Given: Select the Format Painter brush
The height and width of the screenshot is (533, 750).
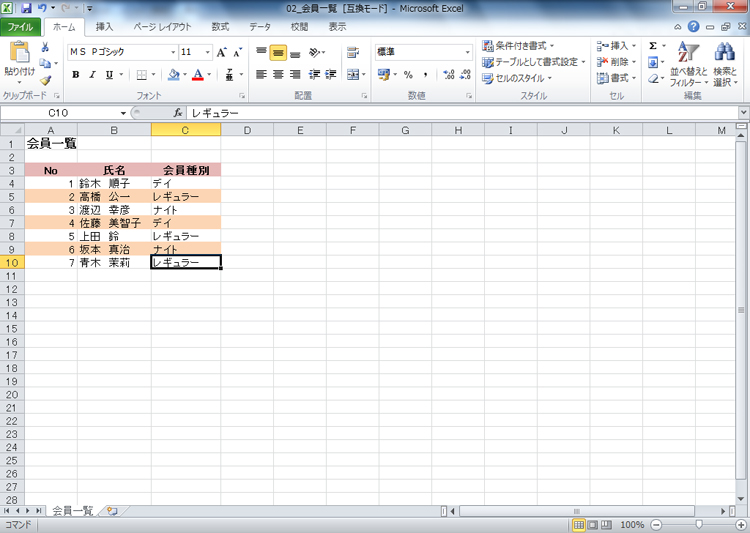Looking at the screenshot, I should click(45, 80).
